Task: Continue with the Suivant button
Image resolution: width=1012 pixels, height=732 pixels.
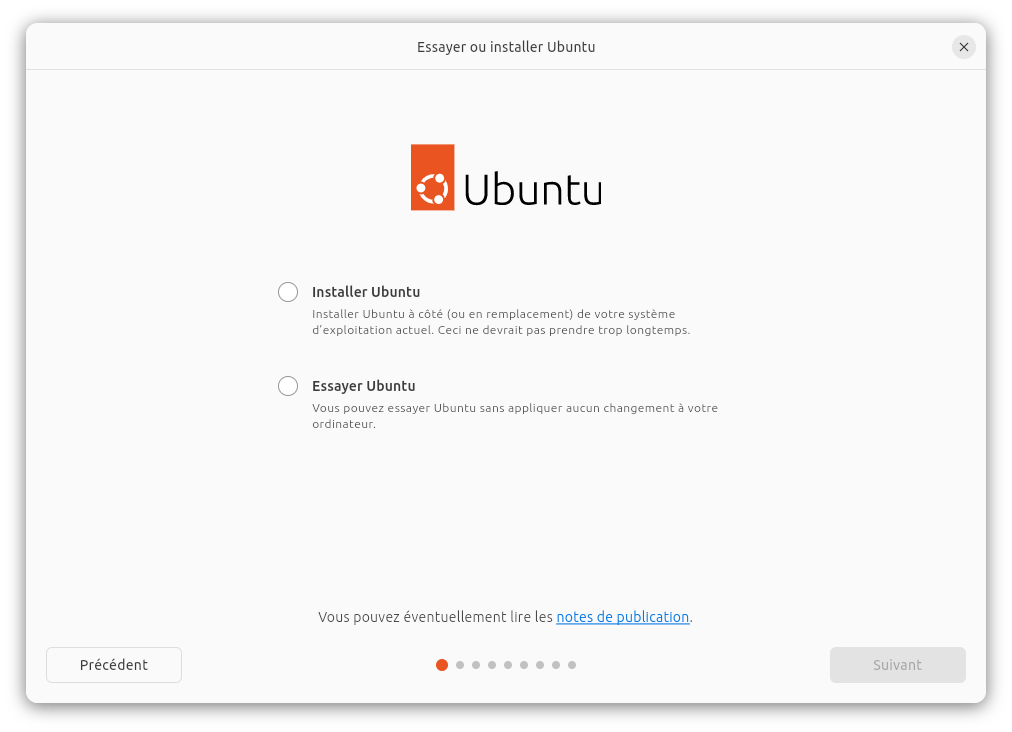Action: point(898,665)
